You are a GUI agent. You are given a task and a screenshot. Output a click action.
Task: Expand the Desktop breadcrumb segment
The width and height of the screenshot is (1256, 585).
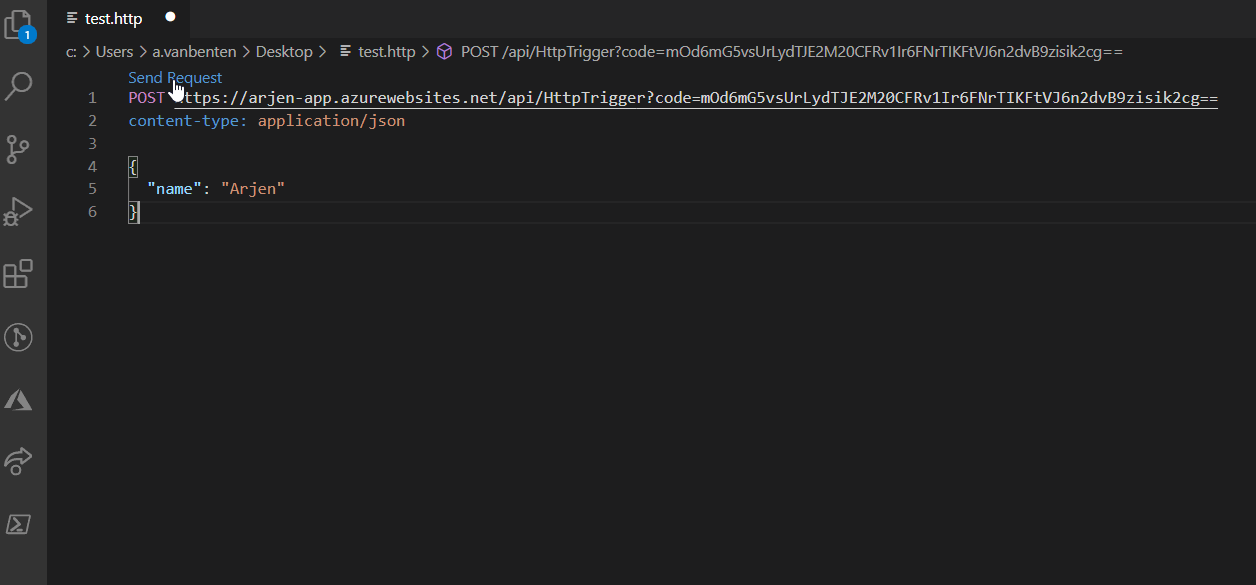[284, 52]
